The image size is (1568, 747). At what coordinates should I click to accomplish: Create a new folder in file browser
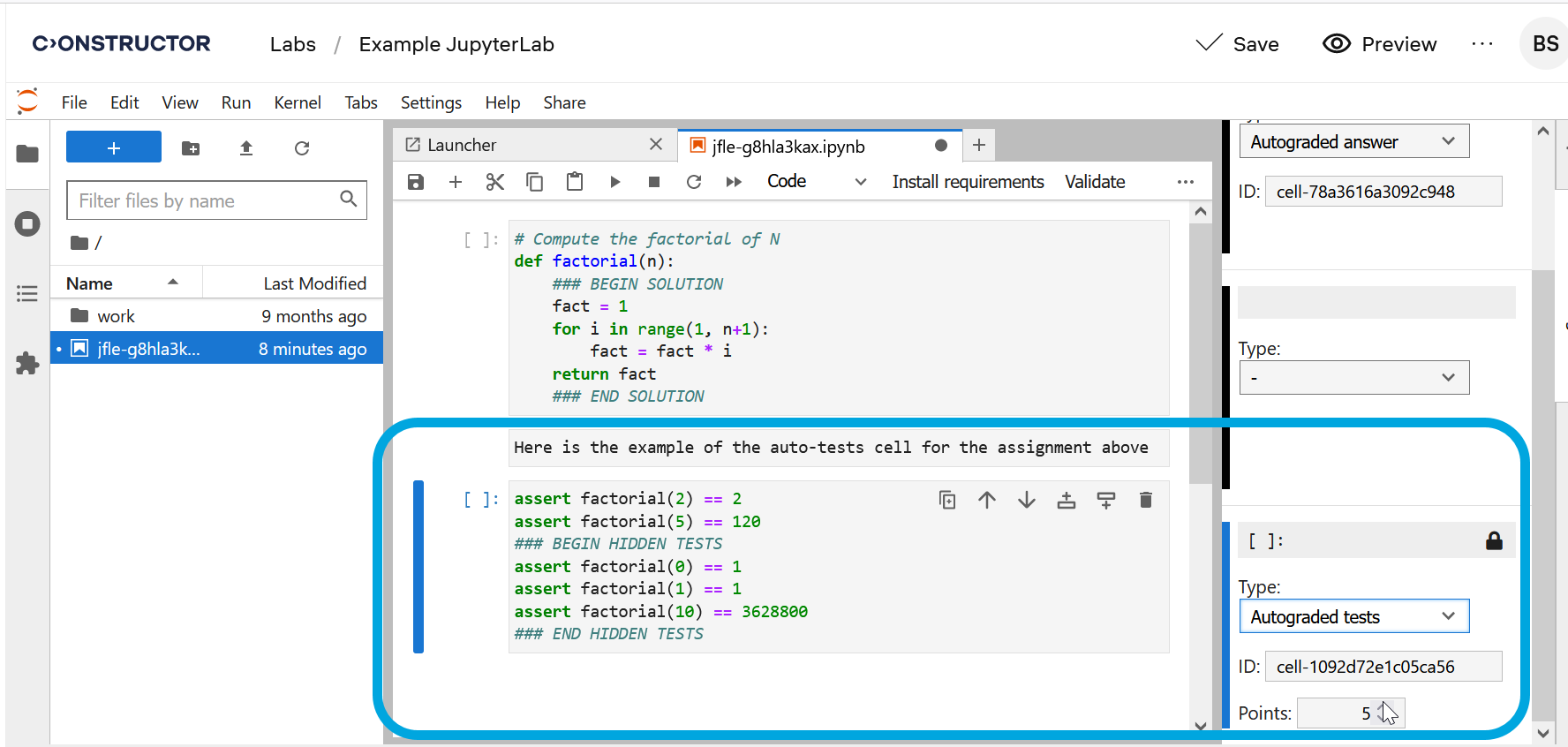coord(191,148)
